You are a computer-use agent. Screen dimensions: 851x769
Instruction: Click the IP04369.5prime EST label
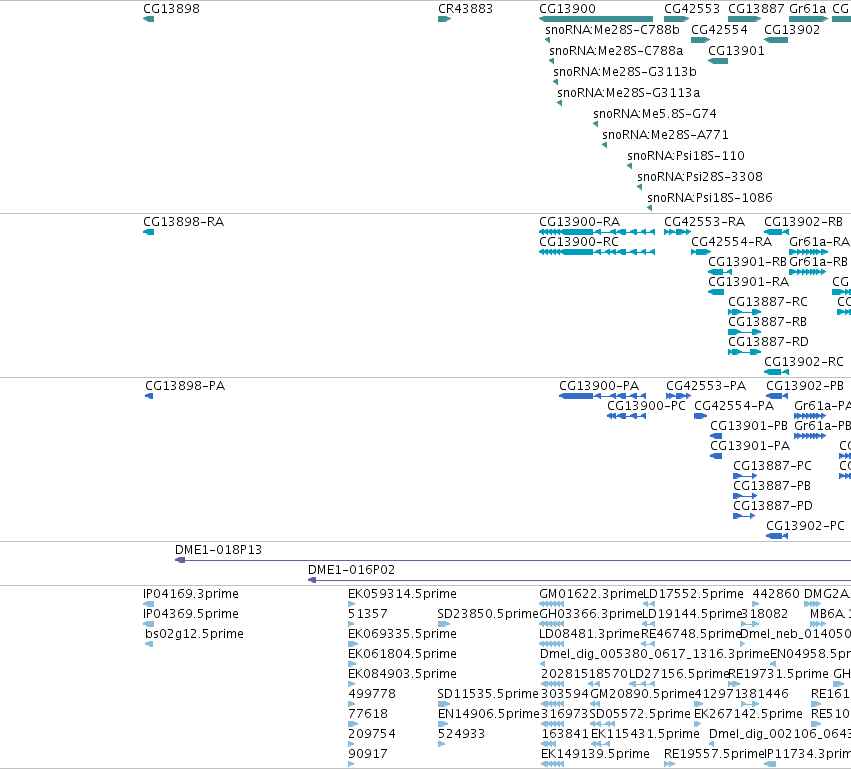click(191, 614)
